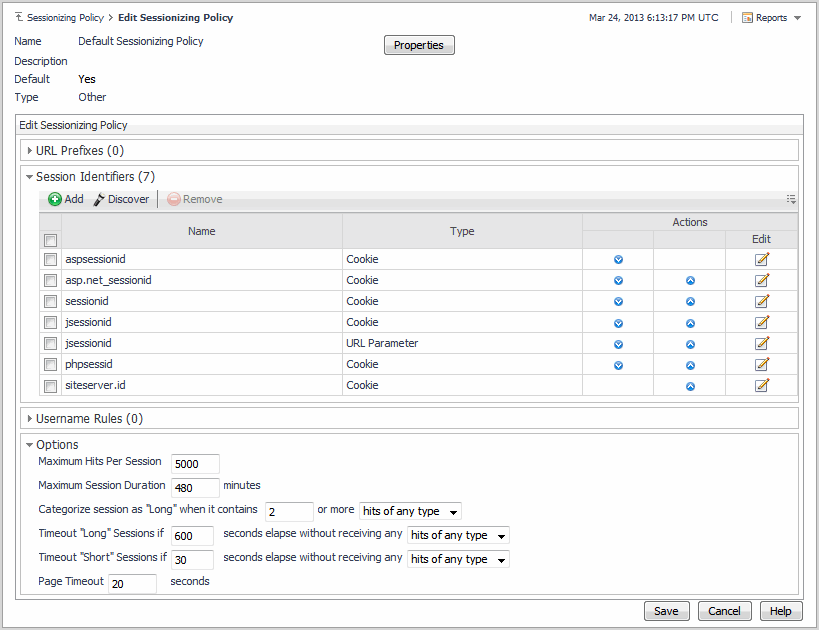Screen dimensions: 819x630
Task: Click breadcrumb up-level icon
Action: [19, 17]
